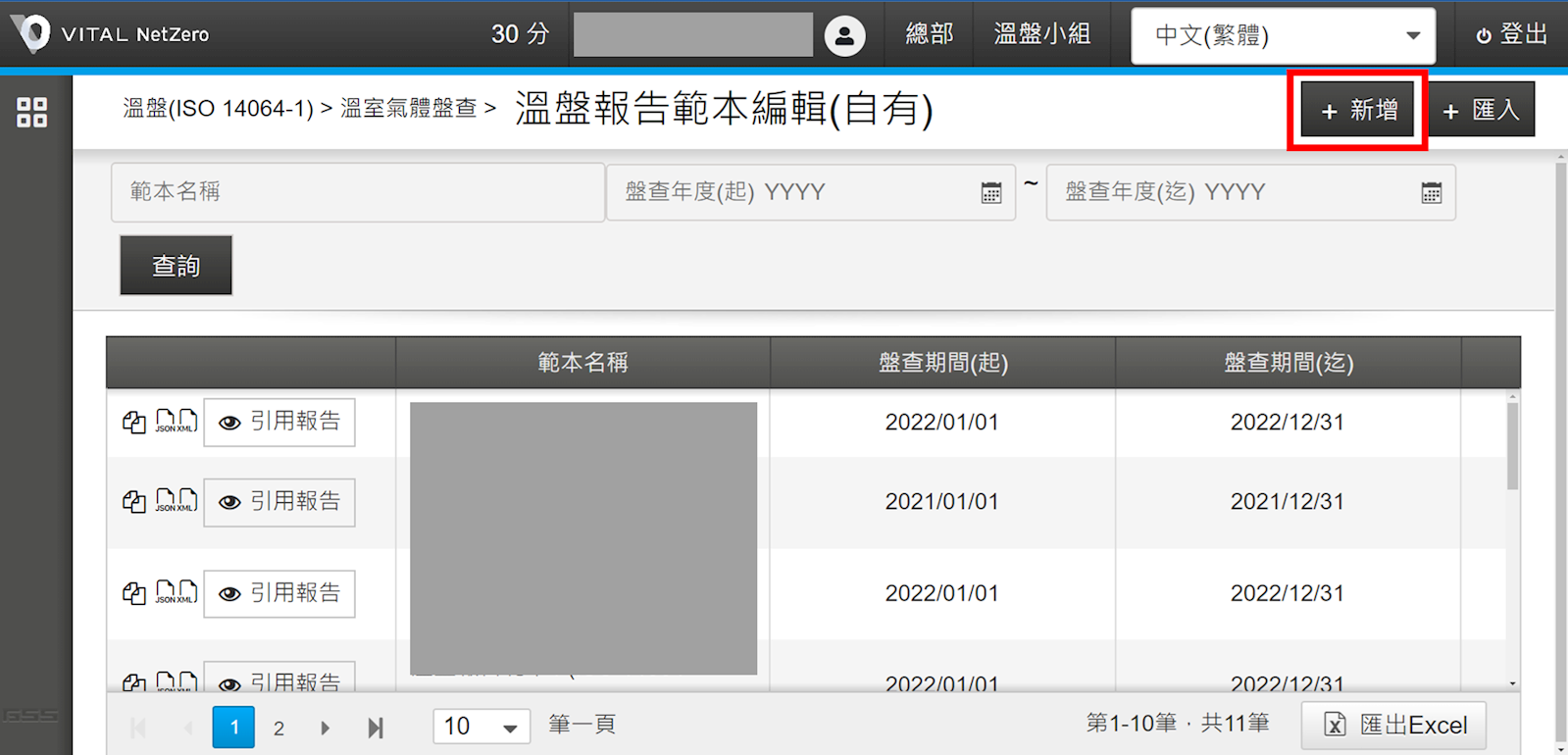Focus the 範本名稱 search input field
Screen dimensions: 1568x755
[357, 192]
